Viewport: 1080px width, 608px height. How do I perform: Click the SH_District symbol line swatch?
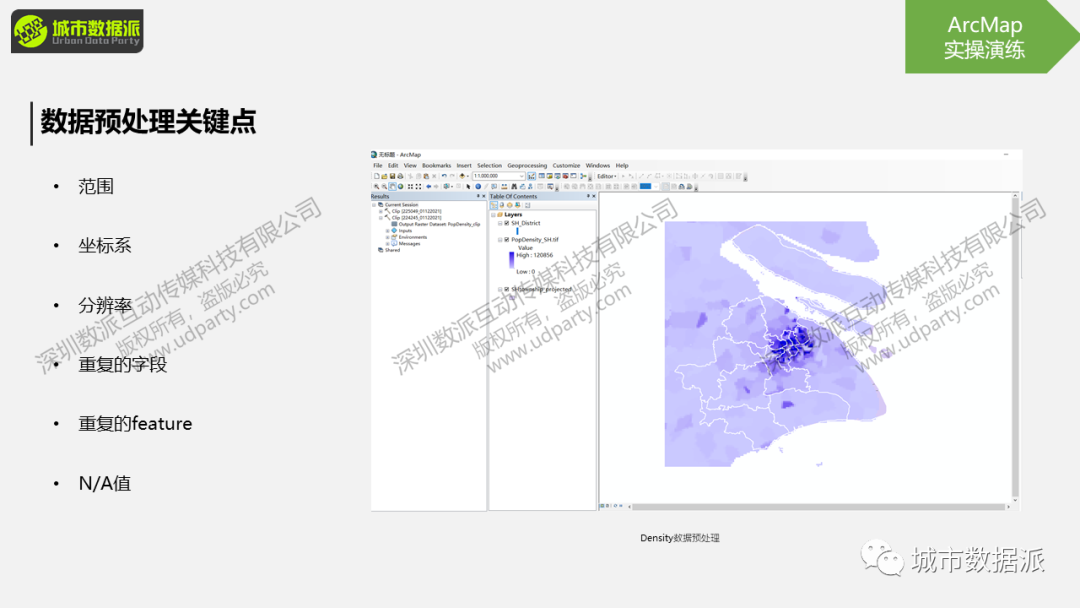(517, 231)
